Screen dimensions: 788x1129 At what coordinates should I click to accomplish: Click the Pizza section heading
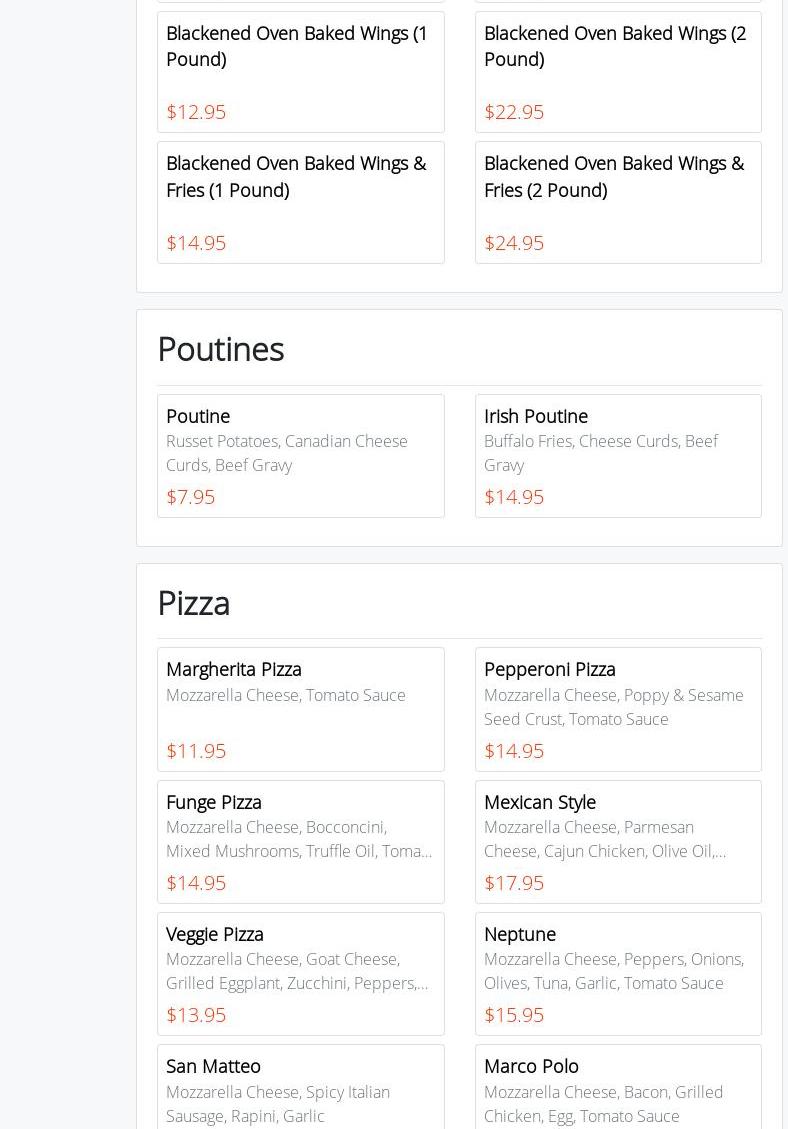click(194, 603)
